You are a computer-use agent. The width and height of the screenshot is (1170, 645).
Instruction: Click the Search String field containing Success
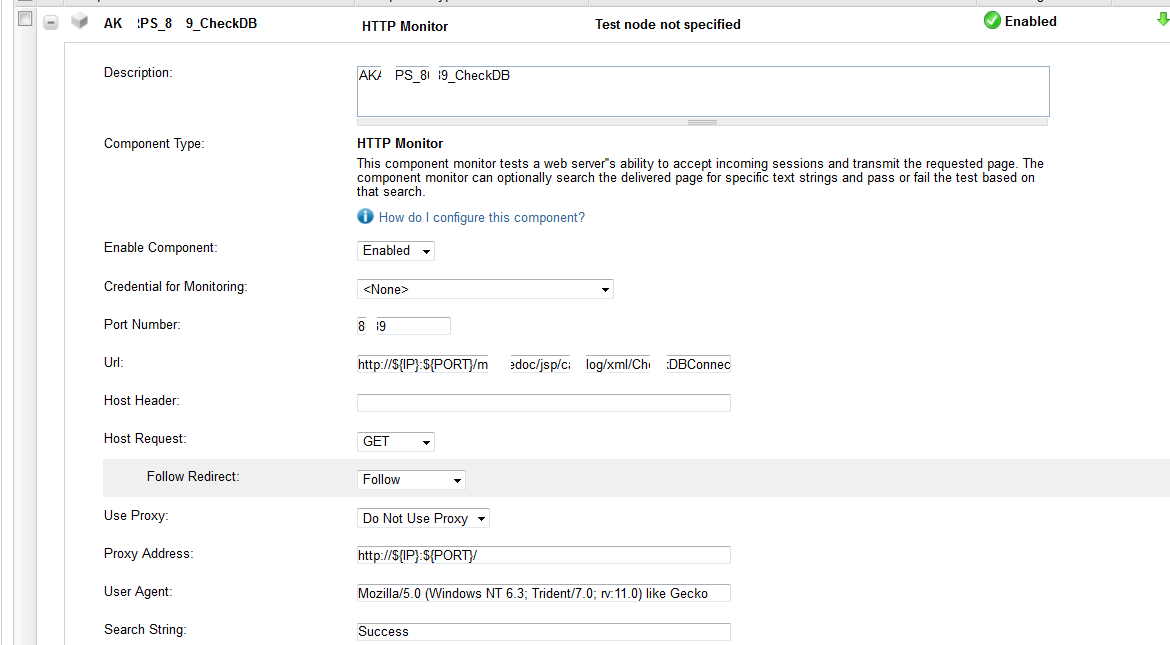(x=543, y=632)
